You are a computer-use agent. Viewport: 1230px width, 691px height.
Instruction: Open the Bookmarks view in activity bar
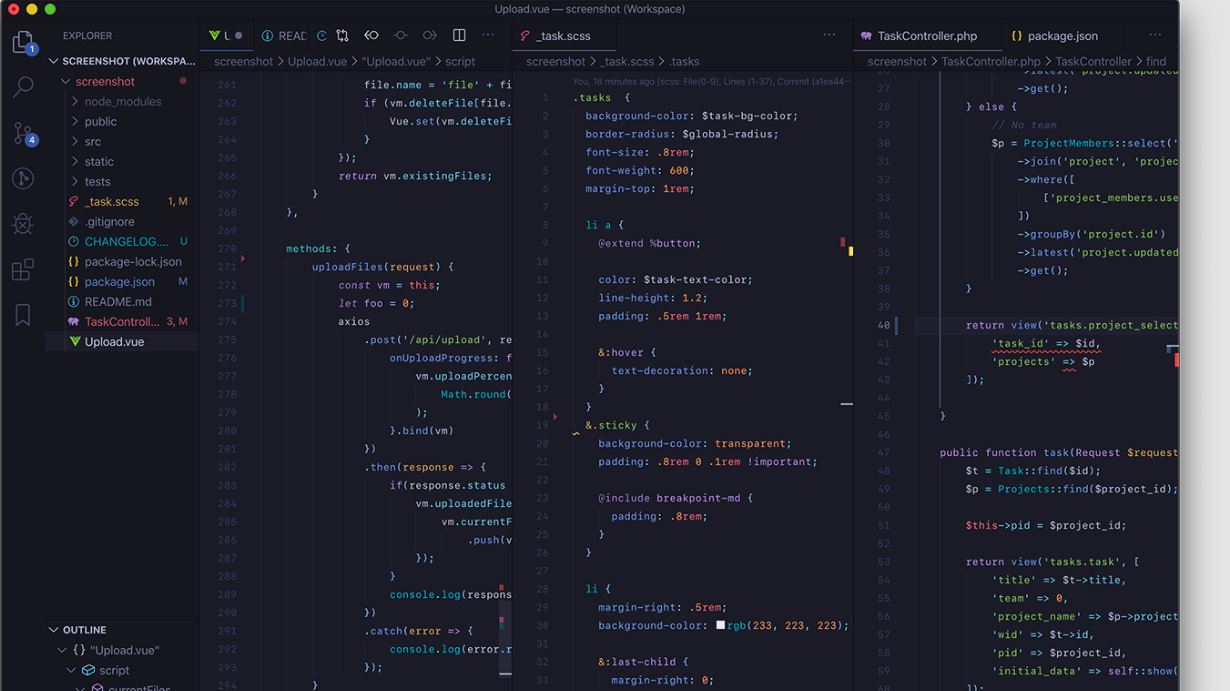[23, 315]
